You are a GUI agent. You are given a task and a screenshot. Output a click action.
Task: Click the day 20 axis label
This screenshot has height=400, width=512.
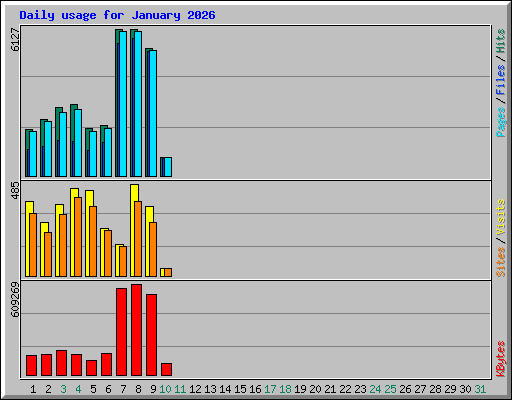pyautogui.click(x=315, y=389)
